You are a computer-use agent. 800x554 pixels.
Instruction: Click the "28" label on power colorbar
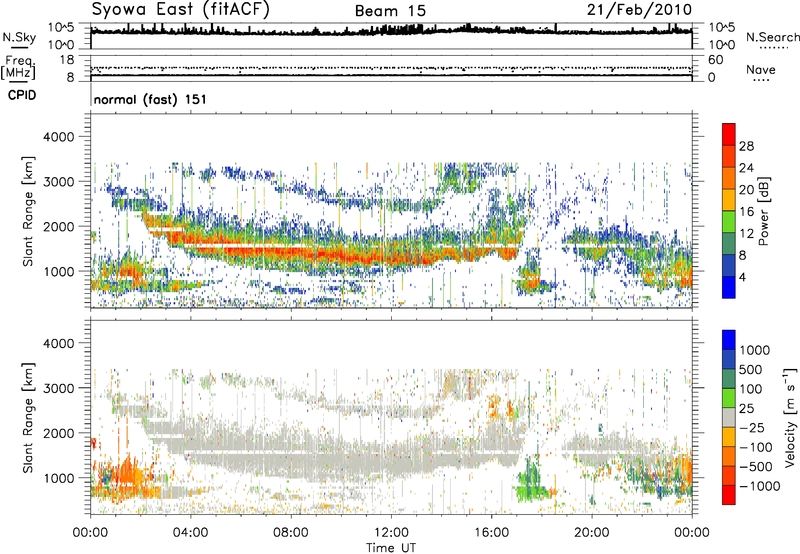tap(746, 146)
